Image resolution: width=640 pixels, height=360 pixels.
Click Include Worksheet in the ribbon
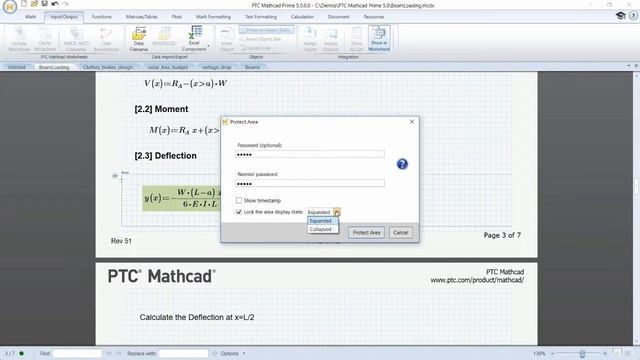click(19, 39)
